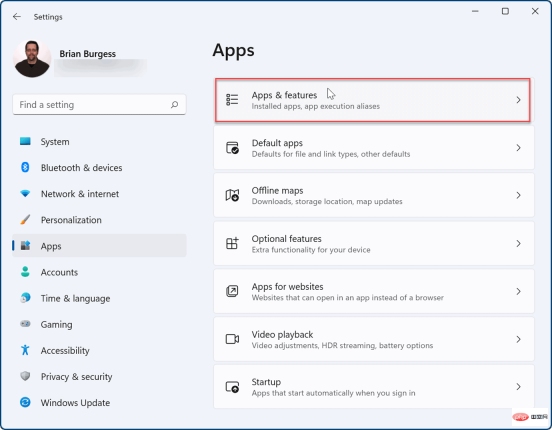Minimize the Settings window
This screenshot has height=430, width=552.
[475, 11]
